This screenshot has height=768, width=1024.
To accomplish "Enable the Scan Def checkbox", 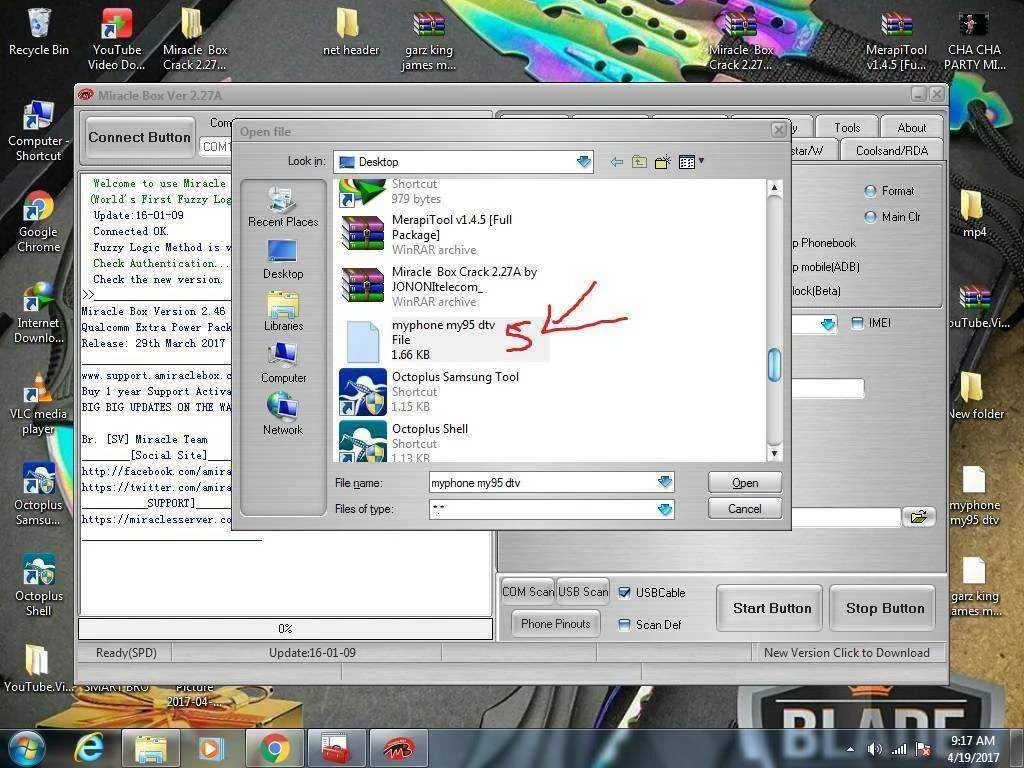I will pyautogui.click(x=624, y=625).
